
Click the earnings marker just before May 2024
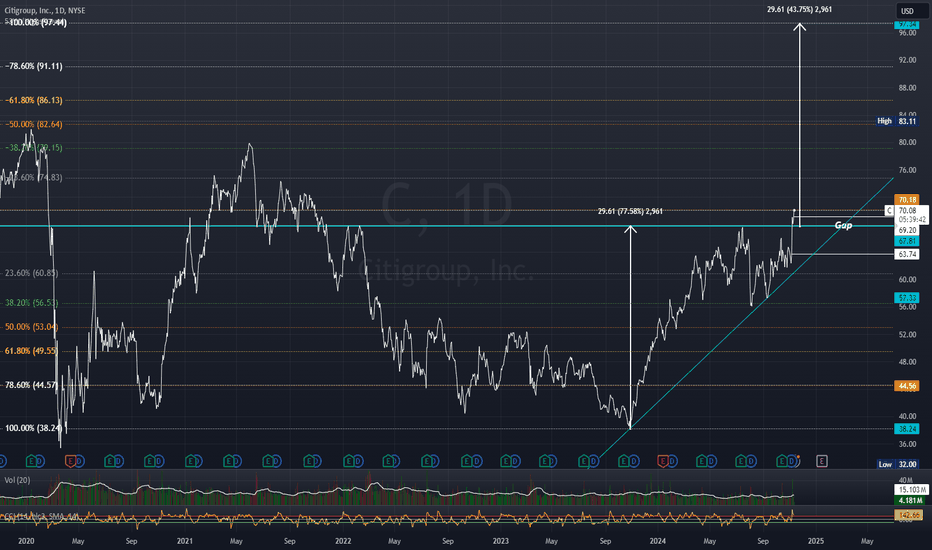click(702, 461)
